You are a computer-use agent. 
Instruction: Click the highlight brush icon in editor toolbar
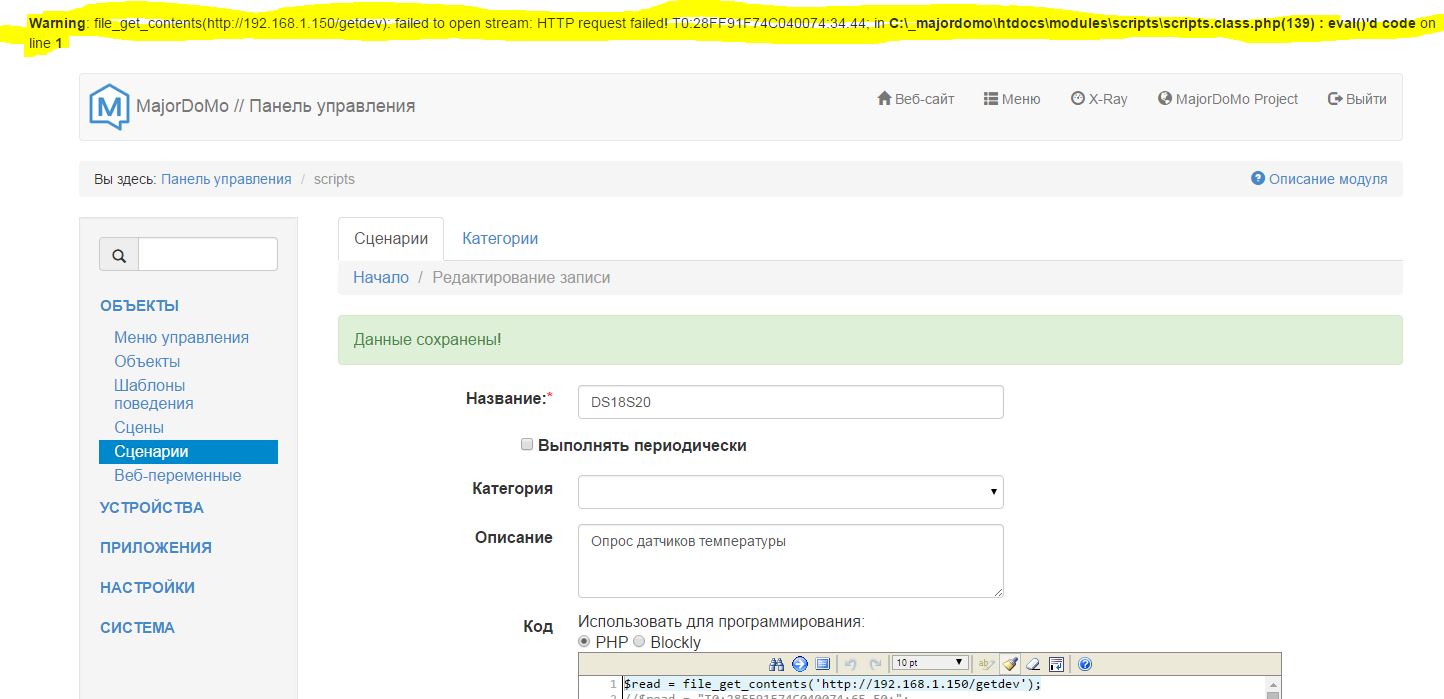coord(1010,664)
